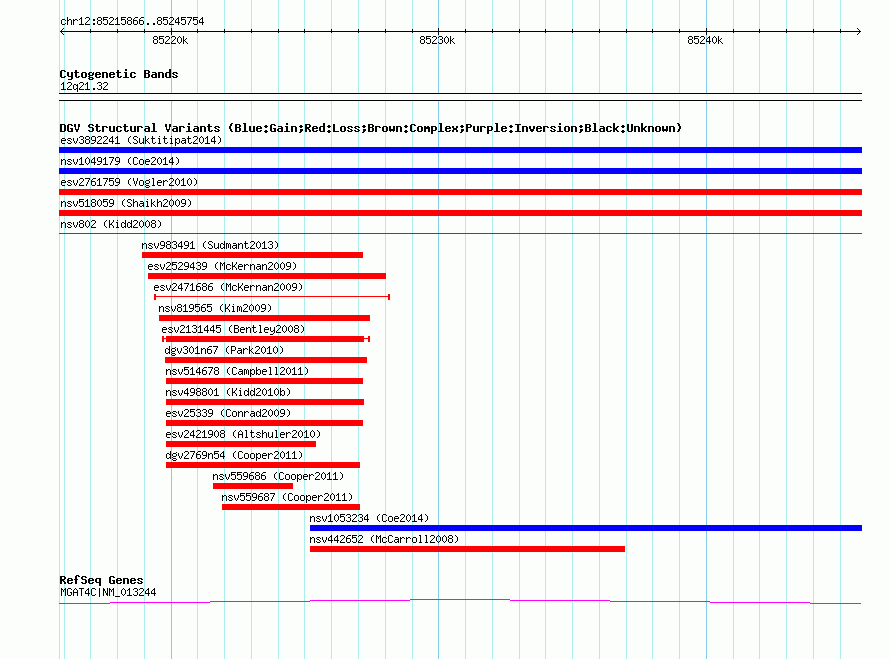
Task: Click the 85220k ruler tick label
Action: point(170,40)
